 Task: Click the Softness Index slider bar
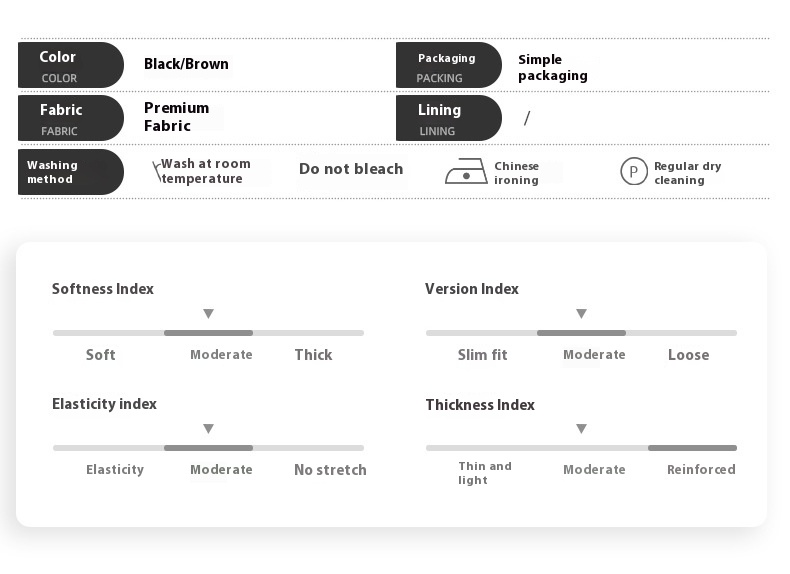coord(208,333)
